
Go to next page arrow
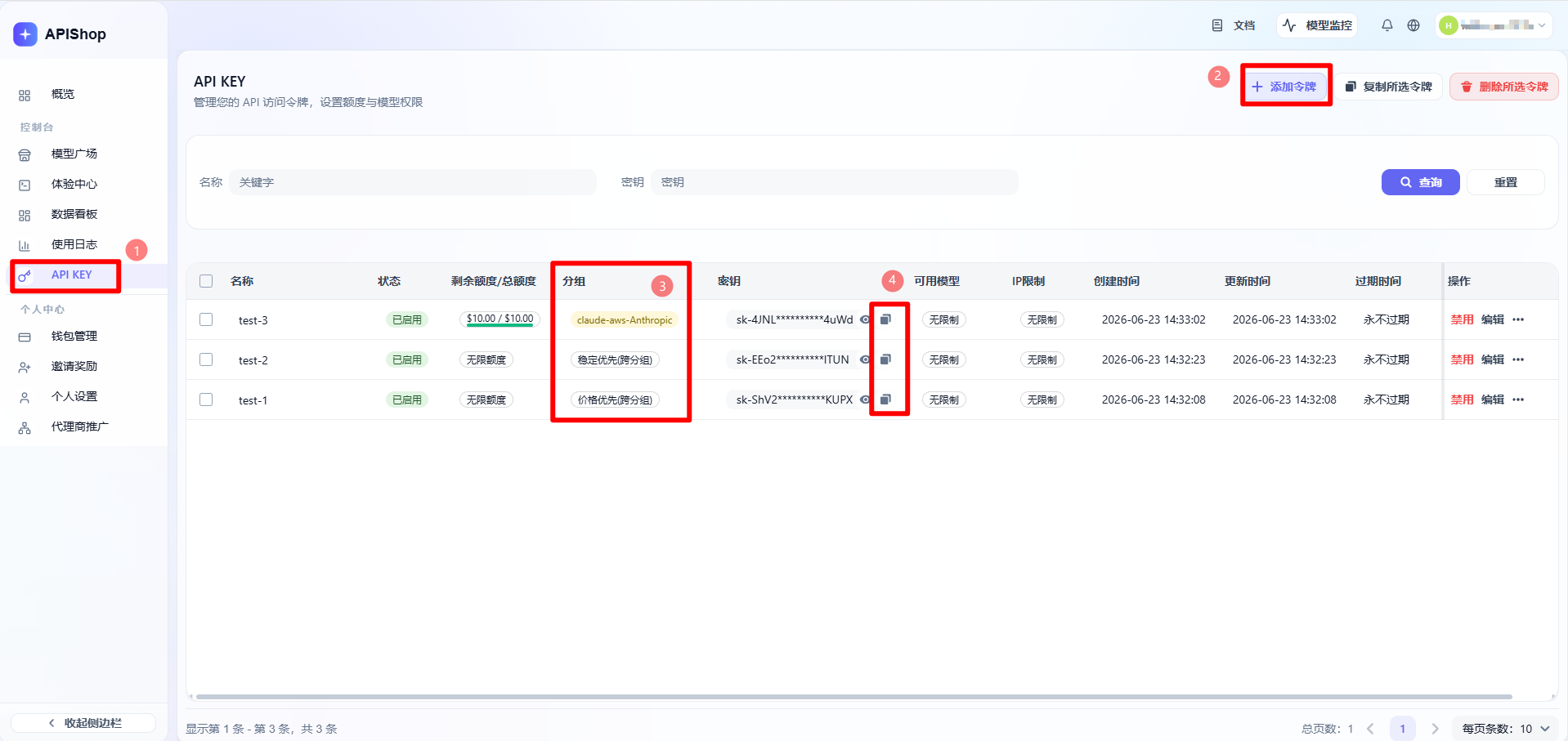click(x=1435, y=729)
